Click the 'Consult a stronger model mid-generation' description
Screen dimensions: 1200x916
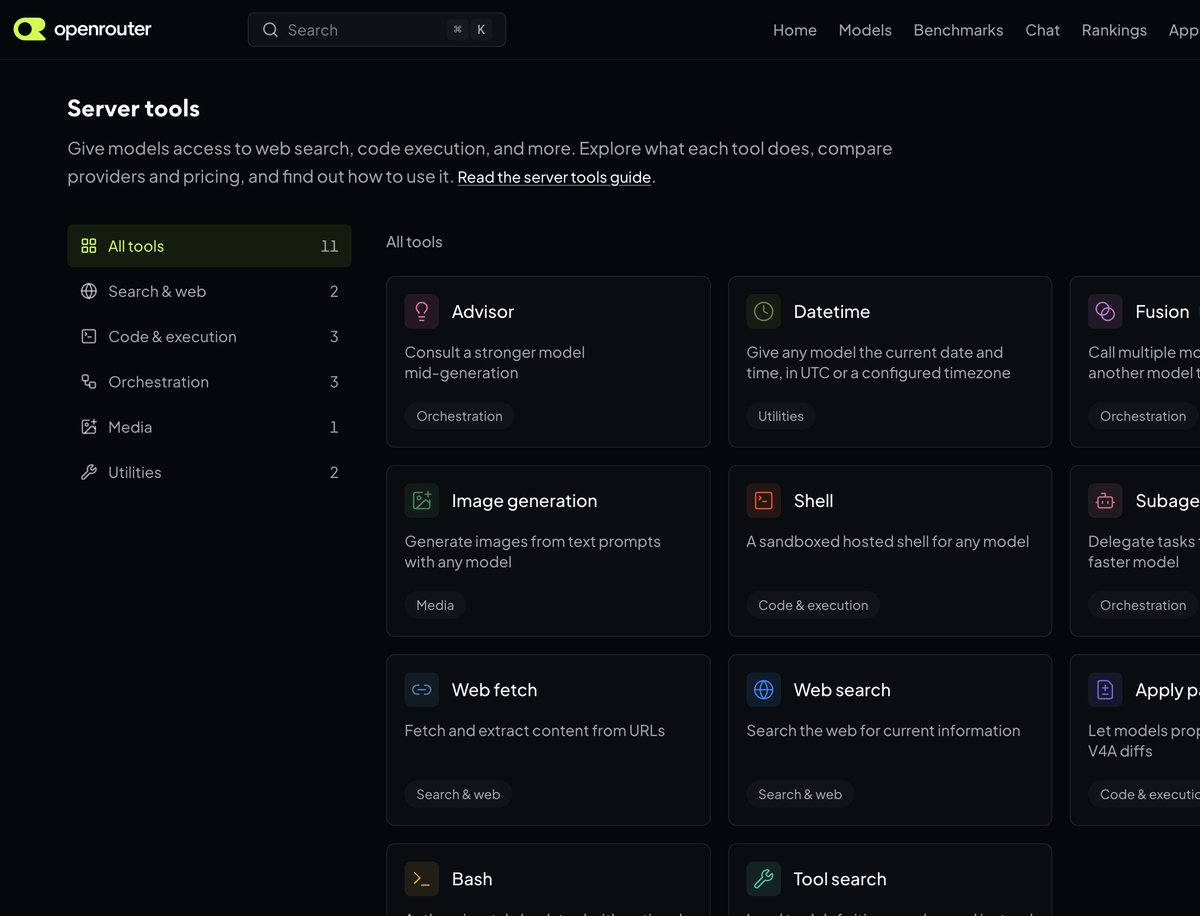pyautogui.click(x=495, y=362)
